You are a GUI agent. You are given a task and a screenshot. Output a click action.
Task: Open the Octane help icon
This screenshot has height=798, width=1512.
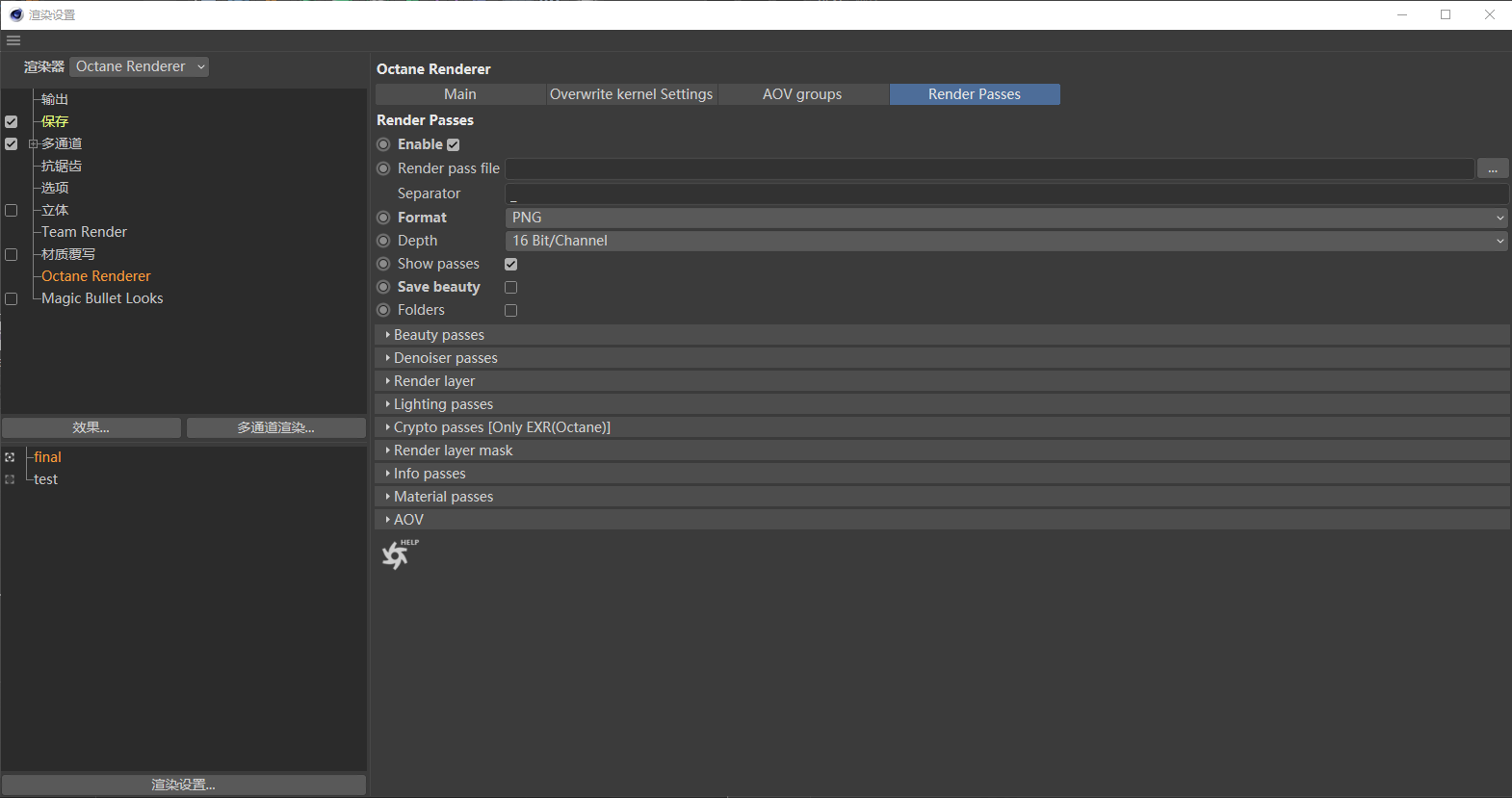click(x=399, y=553)
